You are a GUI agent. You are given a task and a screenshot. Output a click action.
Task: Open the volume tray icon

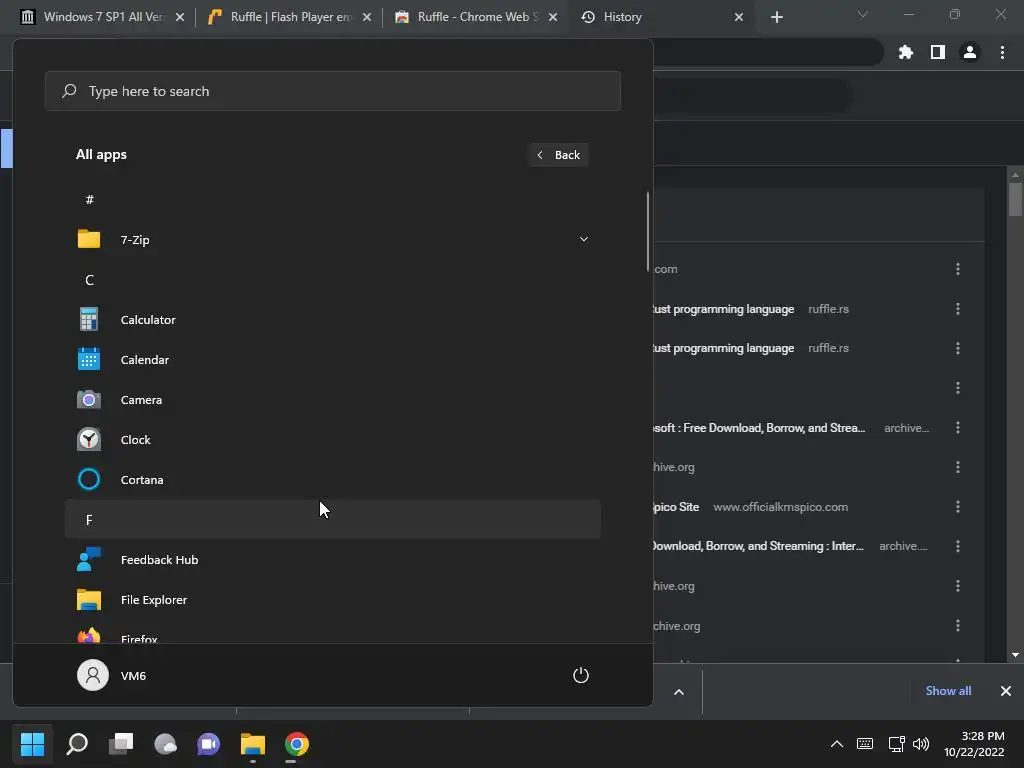(x=921, y=744)
